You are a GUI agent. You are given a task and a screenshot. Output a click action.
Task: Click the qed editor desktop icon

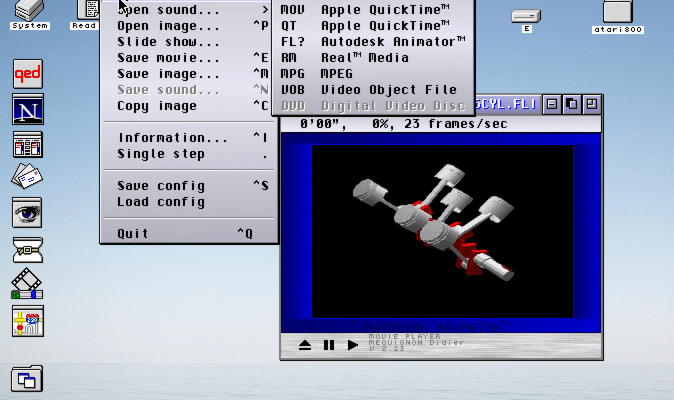(x=27, y=75)
